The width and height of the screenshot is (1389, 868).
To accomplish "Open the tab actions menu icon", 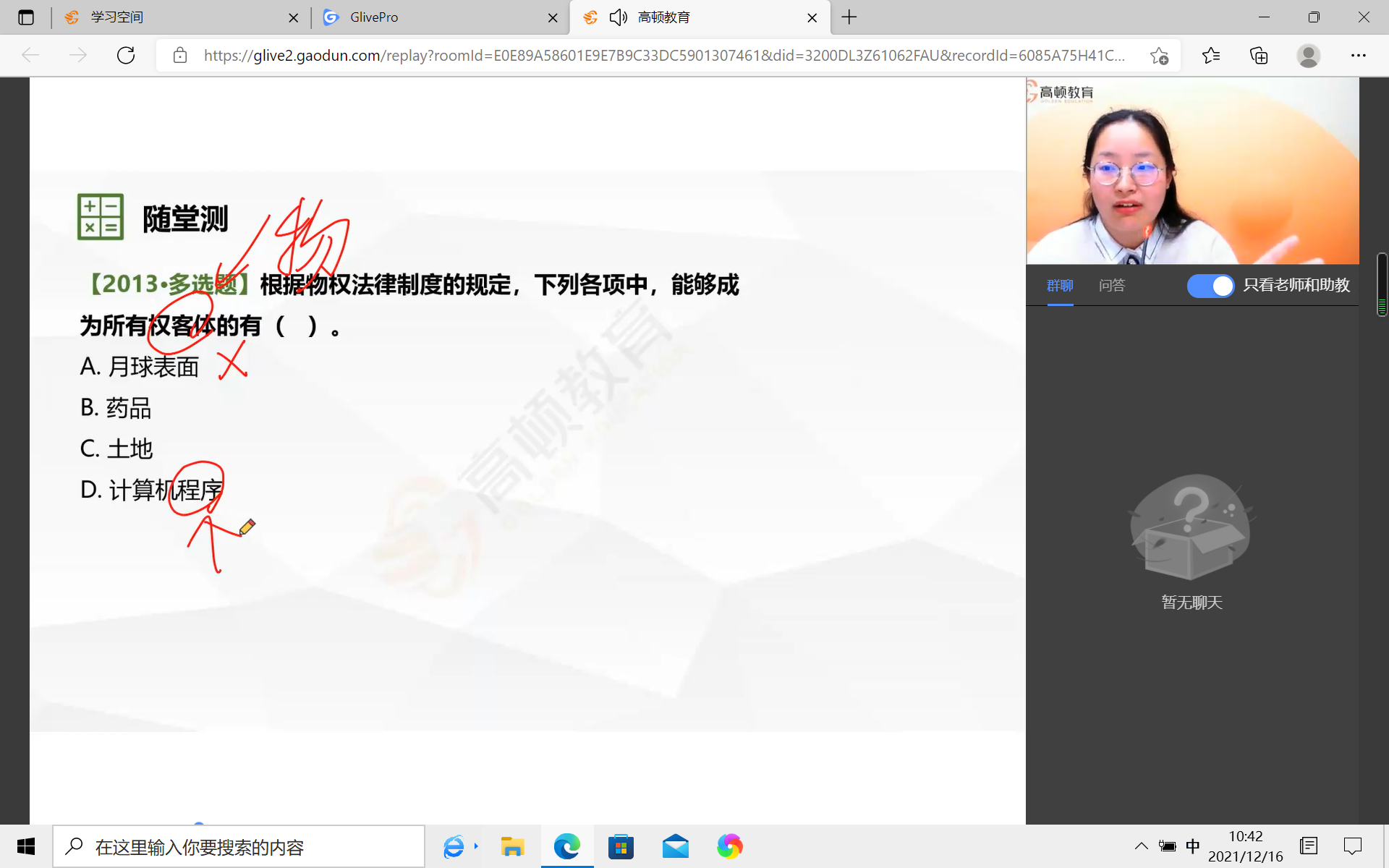I will click(26, 17).
